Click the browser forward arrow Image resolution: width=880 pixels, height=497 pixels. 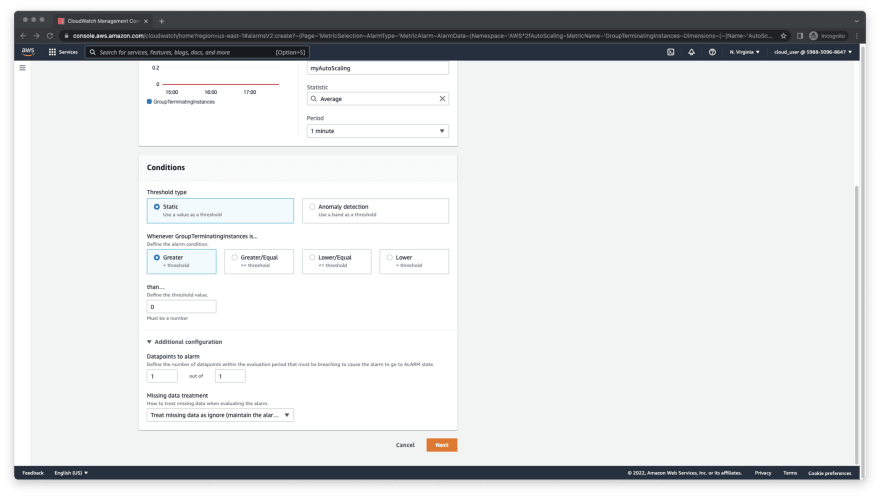36,36
